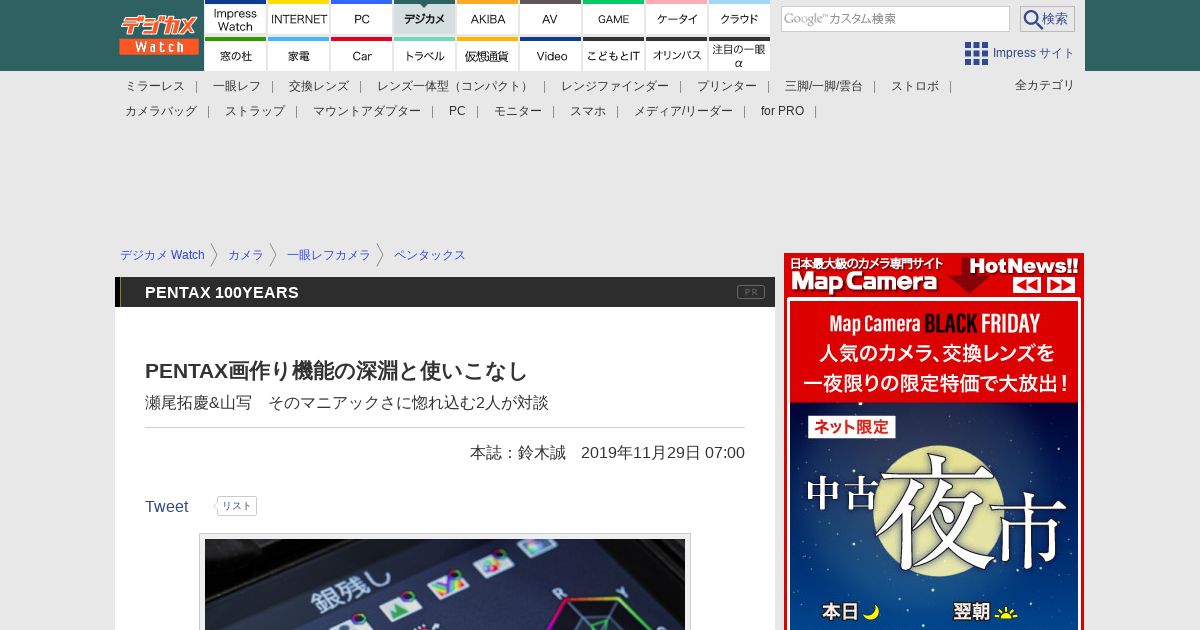
Task: Focus the Google custom search field
Action: tap(895, 19)
